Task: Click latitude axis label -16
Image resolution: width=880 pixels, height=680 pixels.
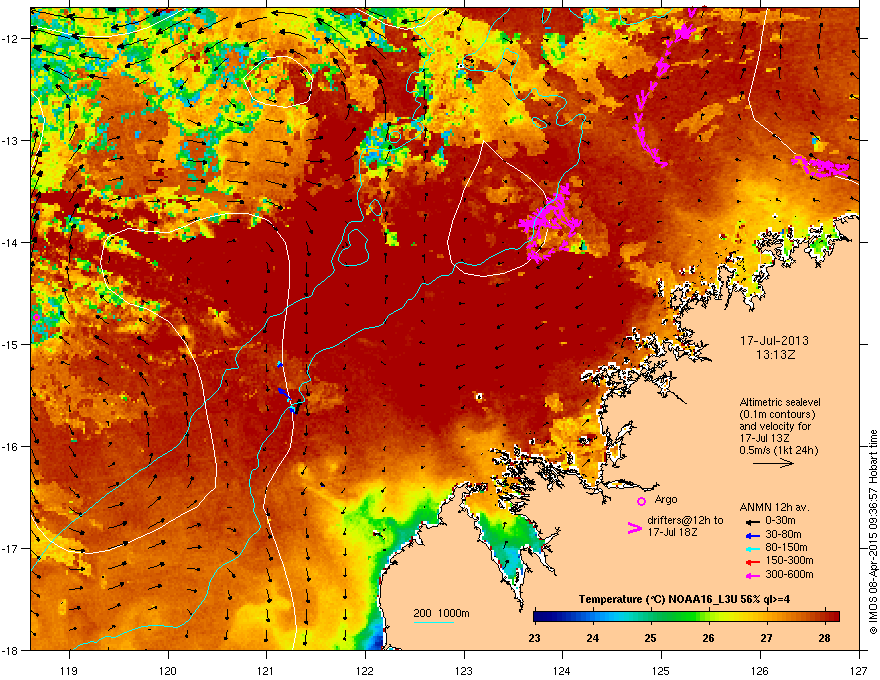Action: [10, 447]
